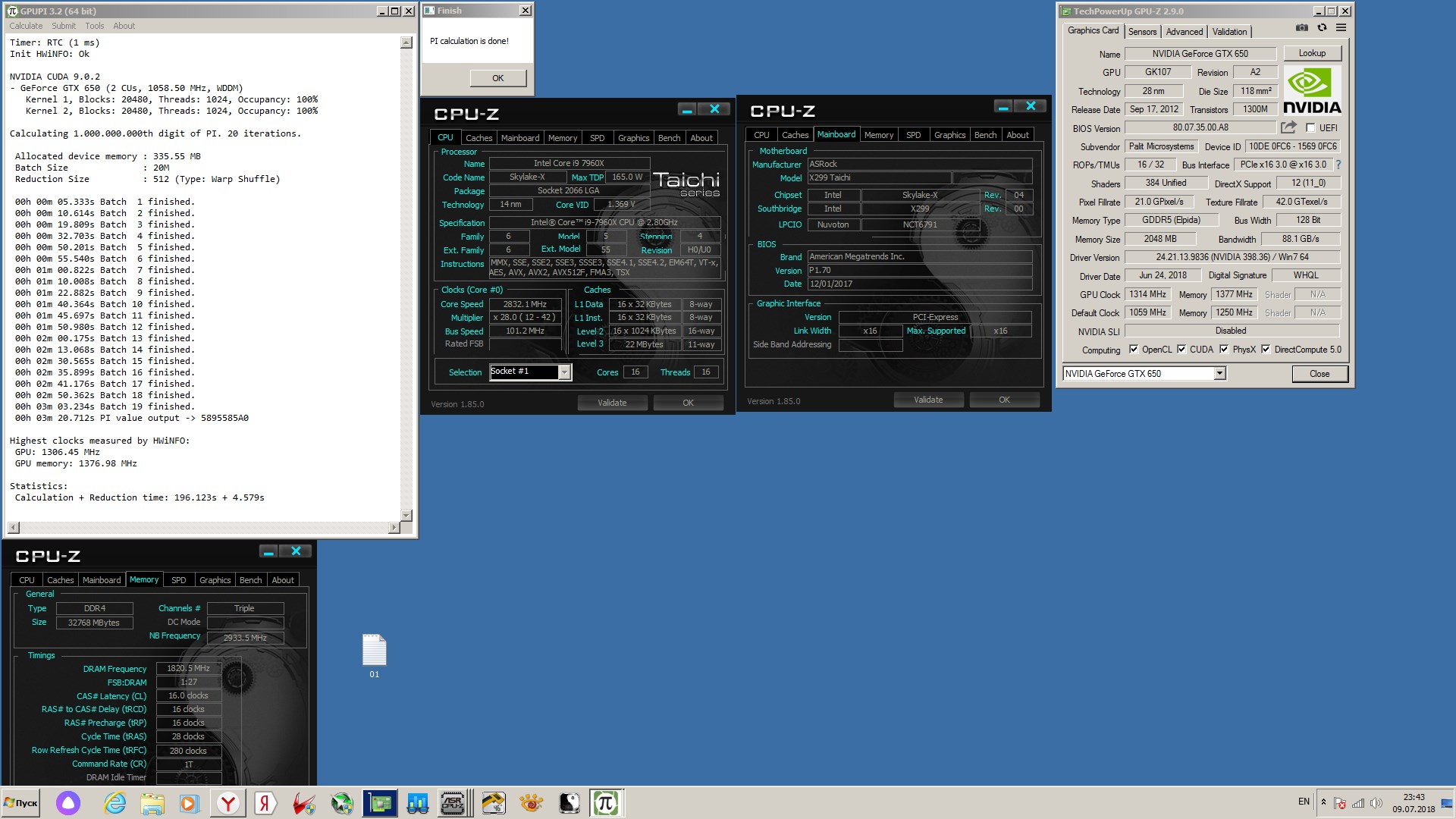Screen dimensions: 1456x819
Task: Refresh GPU-Z readings using the refresh icon
Action: (x=1322, y=27)
